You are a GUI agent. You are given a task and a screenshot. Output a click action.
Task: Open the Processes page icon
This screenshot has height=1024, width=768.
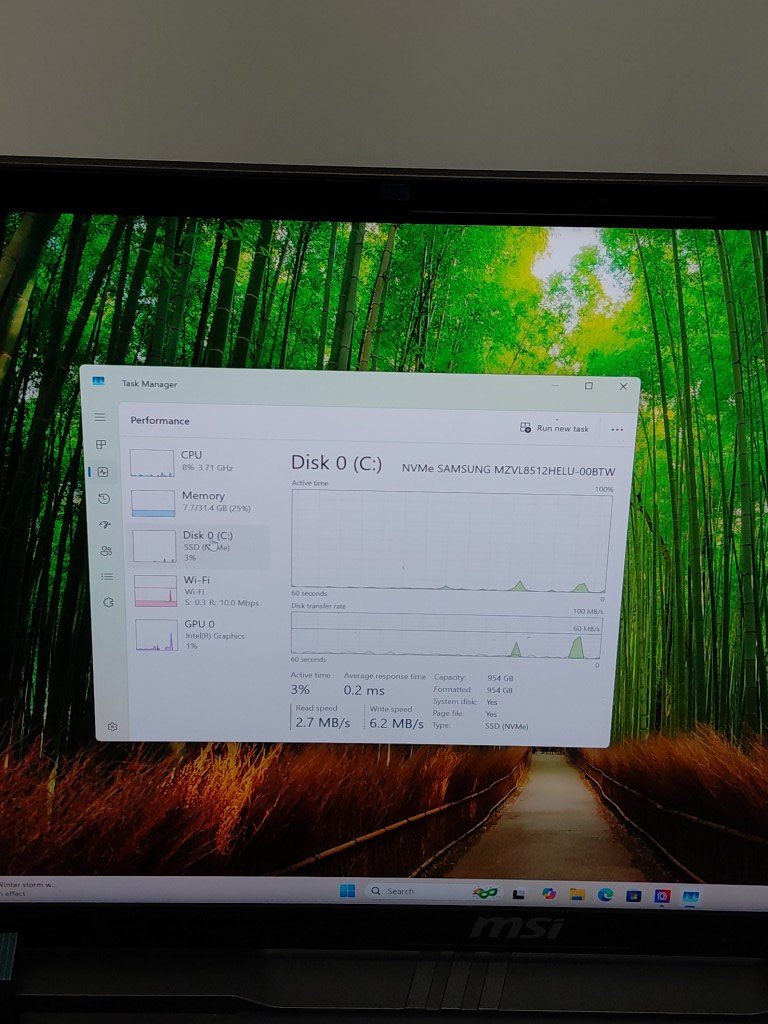pos(100,444)
